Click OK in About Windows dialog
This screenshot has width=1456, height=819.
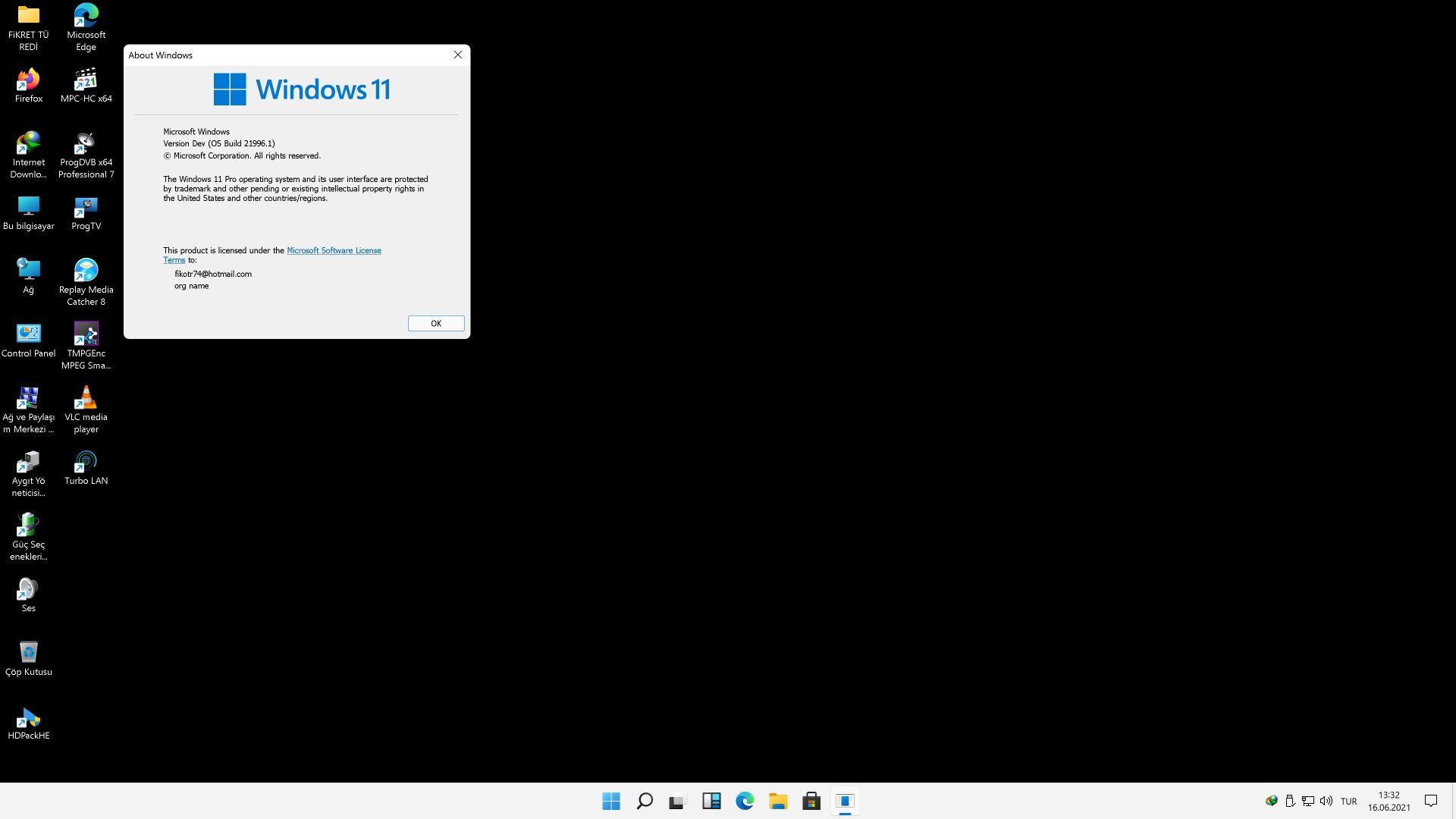click(x=436, y=323)
